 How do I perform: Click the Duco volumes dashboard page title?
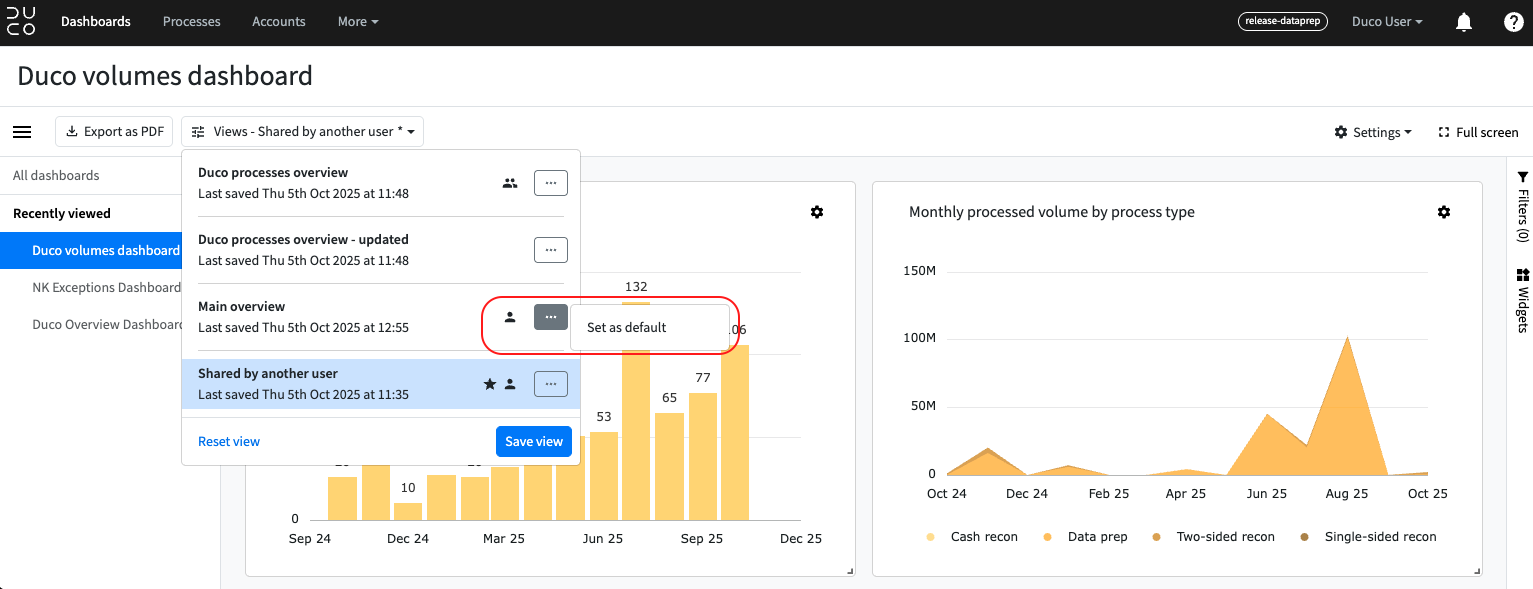click(x=165, y=76)
